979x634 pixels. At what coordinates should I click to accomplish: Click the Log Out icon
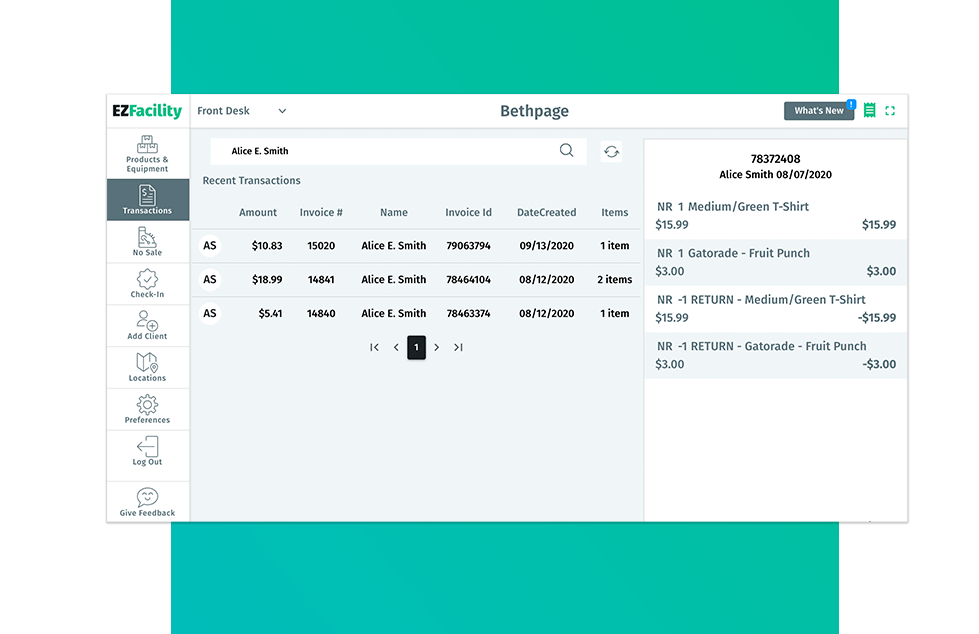point(147,451)
